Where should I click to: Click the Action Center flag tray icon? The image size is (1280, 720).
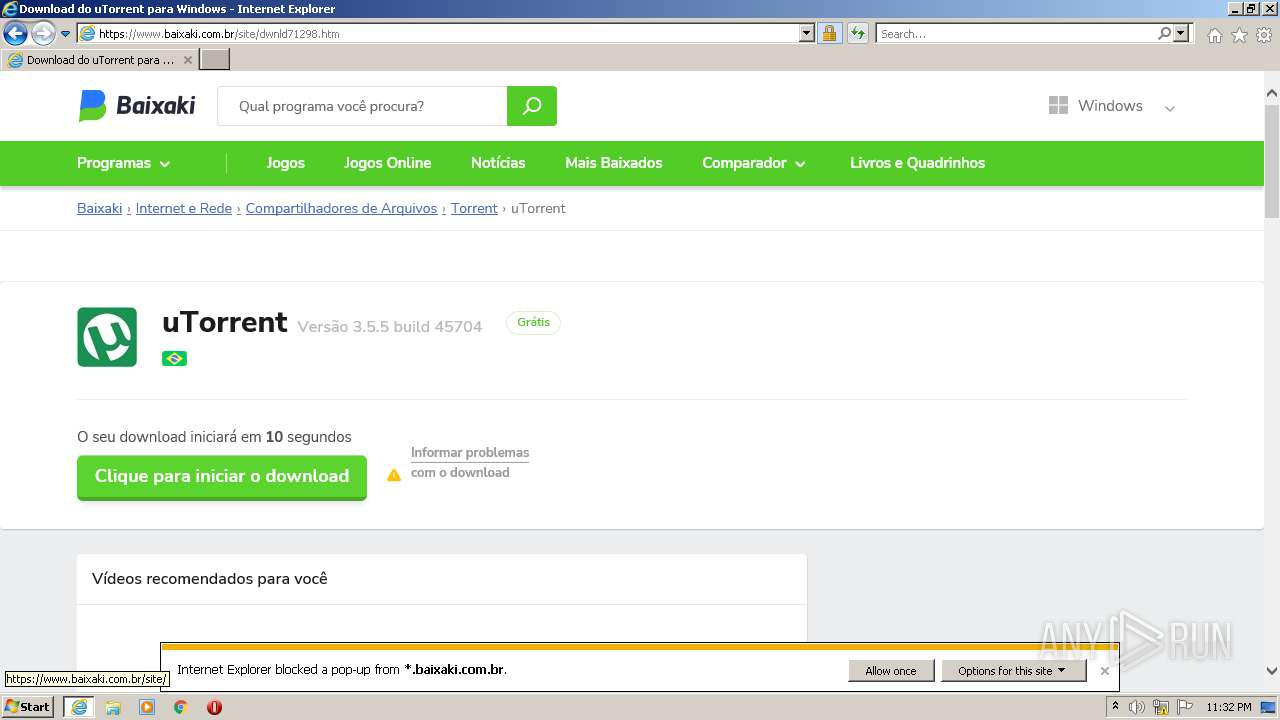click(1185, 707)
